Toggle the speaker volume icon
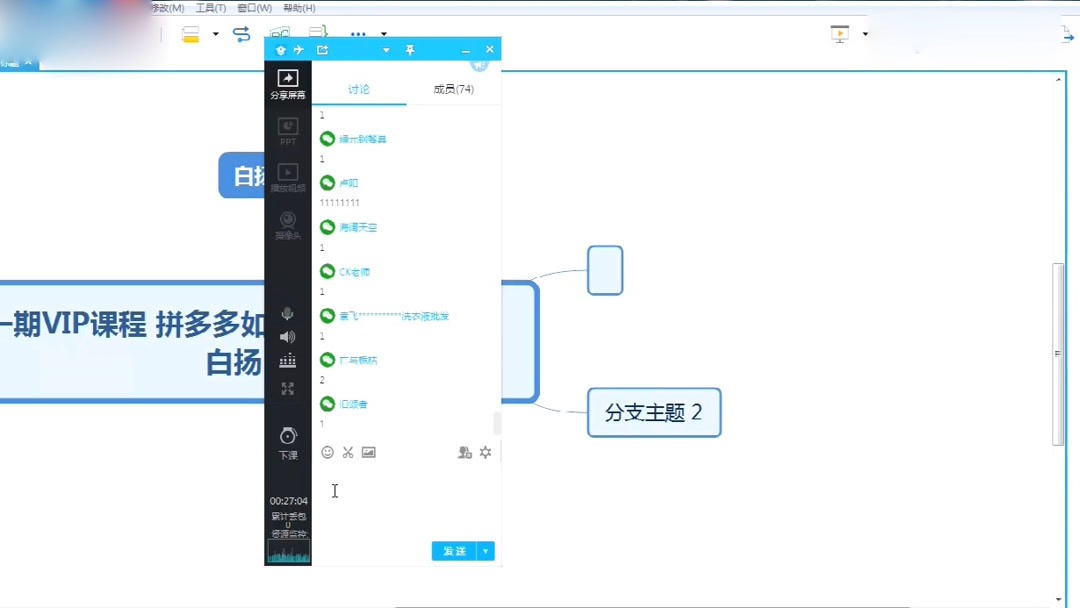Image resolution: width=1080 pixels, height=608 pixels. pos(287,335)
